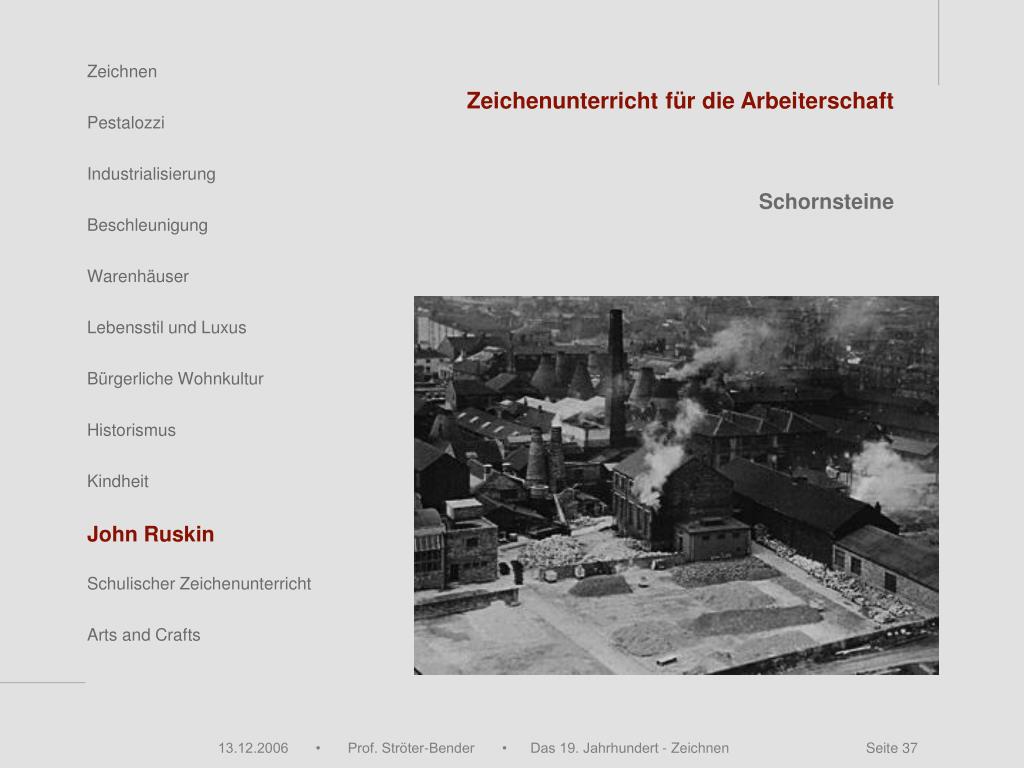
Task: Open the Warenhäuser entry
Action: (138, 276)
